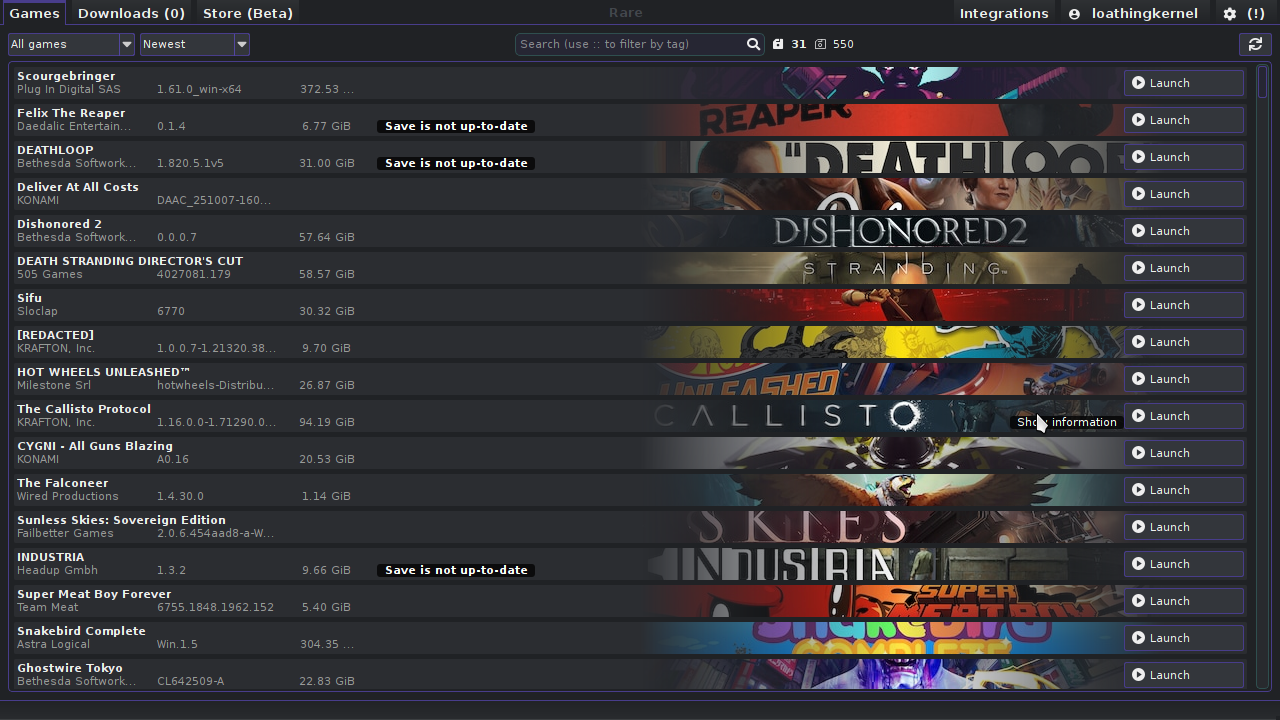1280x720 pixels.
Task: Refresh the game library
Action: point(1254,44)
